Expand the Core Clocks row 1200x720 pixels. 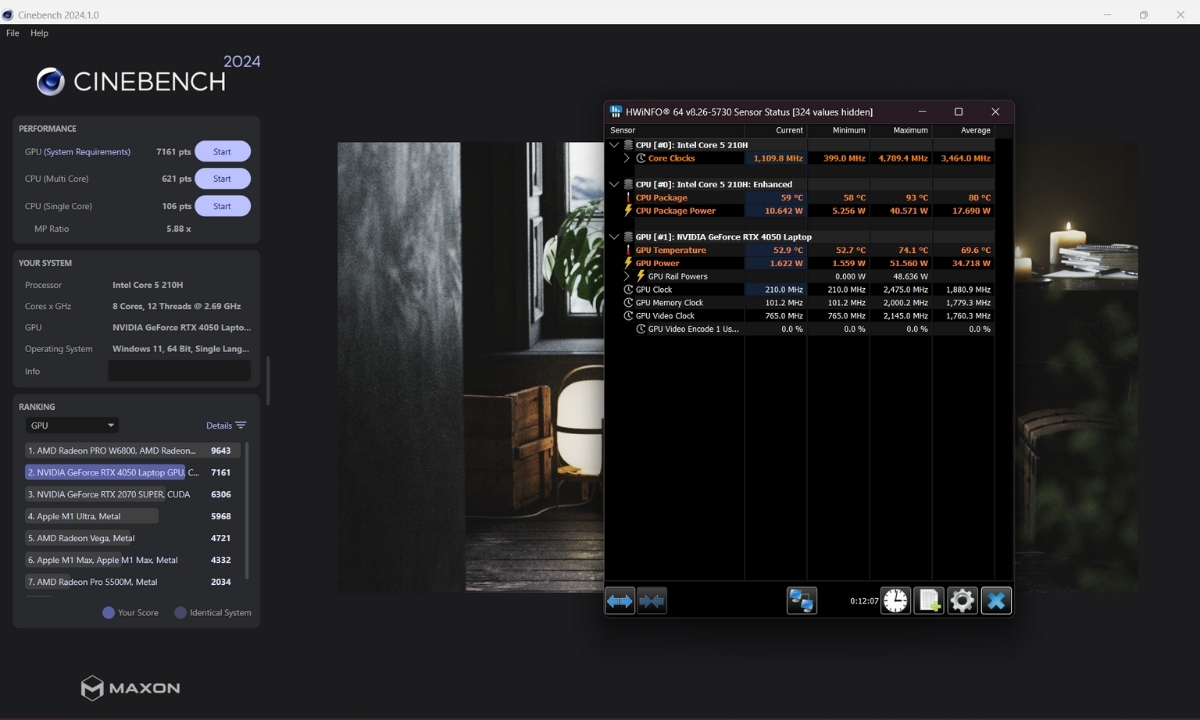tap(627, 158)
